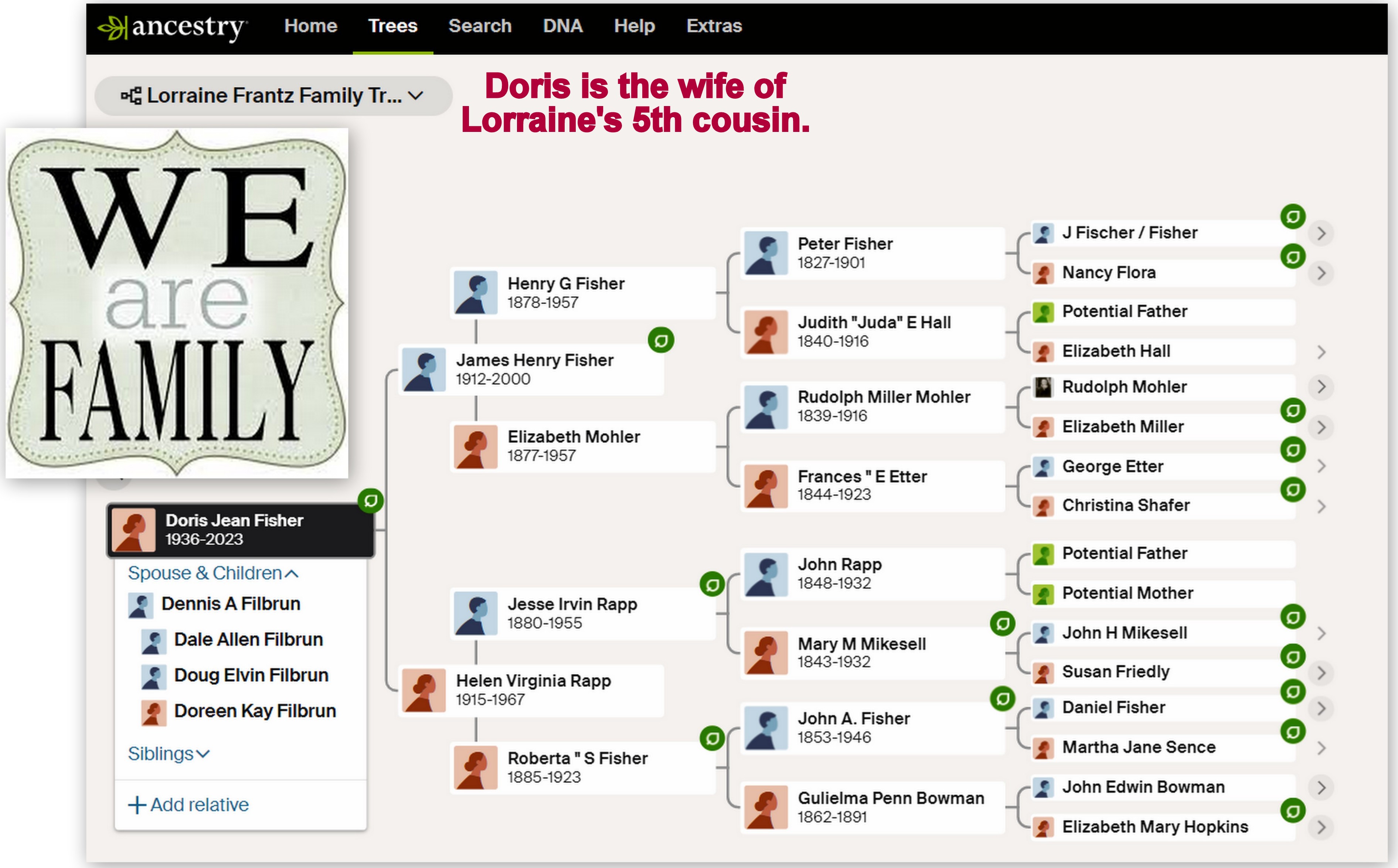Click the tree icon beside Lorraine Frantz Family Tree
Image resolution: width=1398 pixels, height=868 pixels.
(131, 96)
